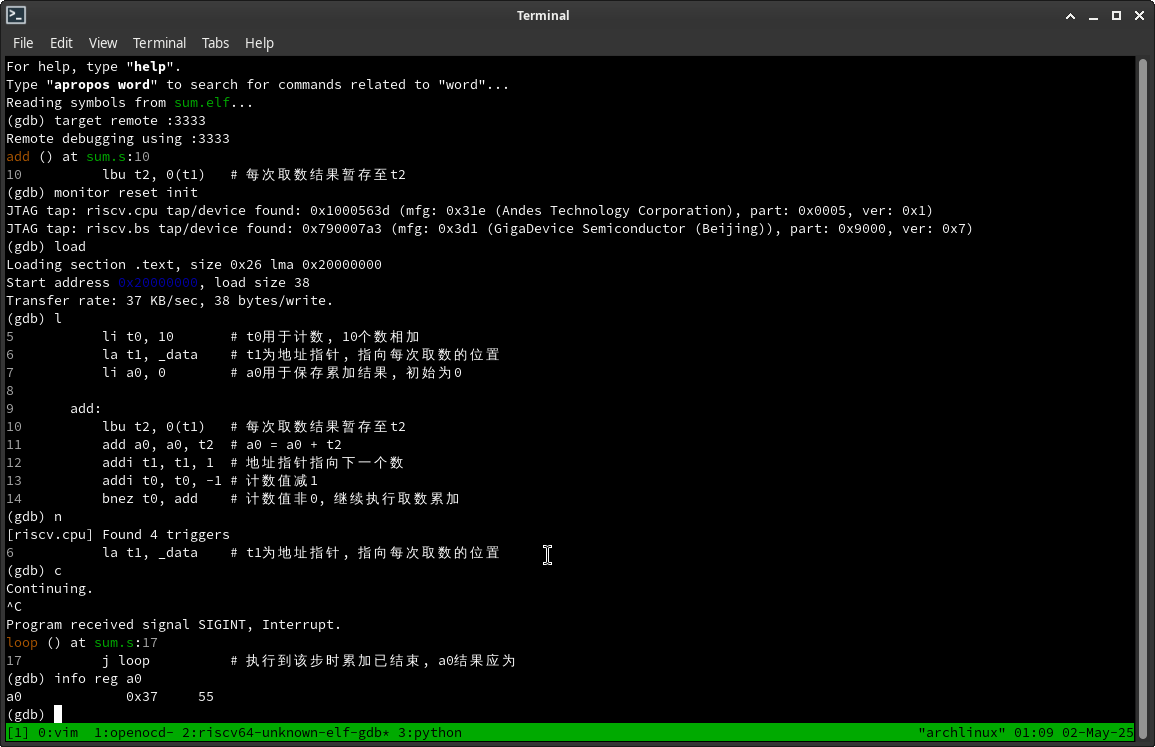Click the "Loading section .text" line
The image size is (1155, 747).
pos(194,264)
